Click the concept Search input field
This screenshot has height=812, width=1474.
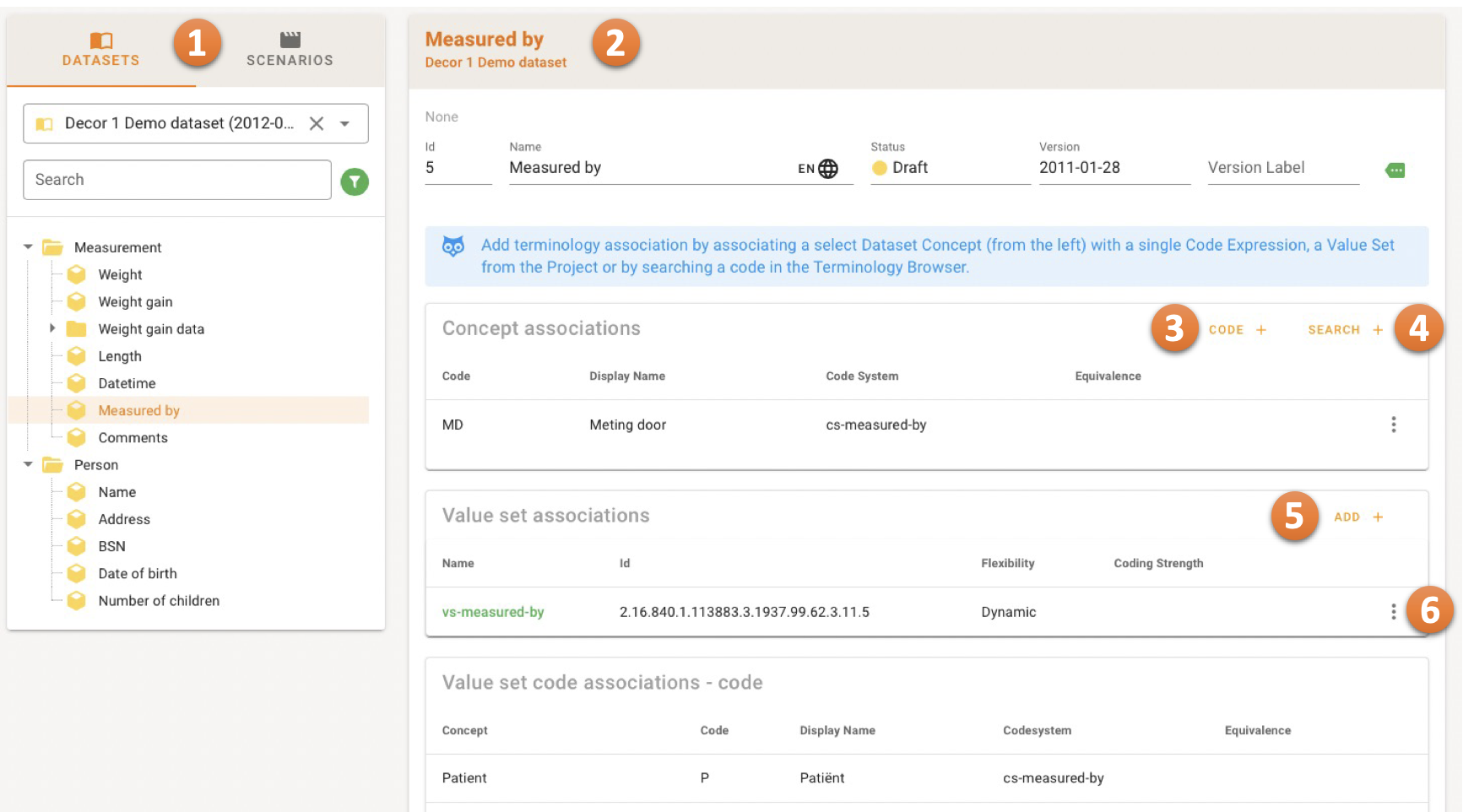pyautogui.click(x=176, y=180)
